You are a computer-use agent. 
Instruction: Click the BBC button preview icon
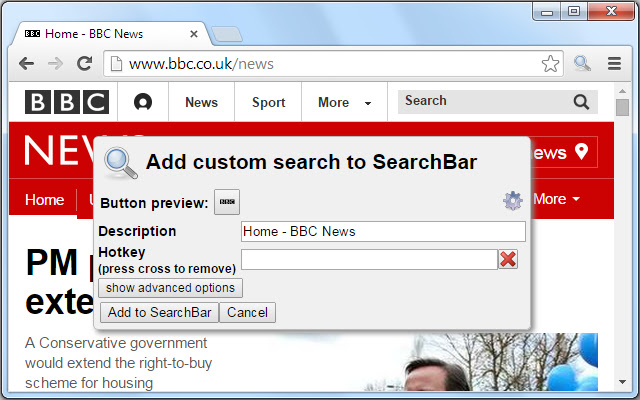coord(227,202)
